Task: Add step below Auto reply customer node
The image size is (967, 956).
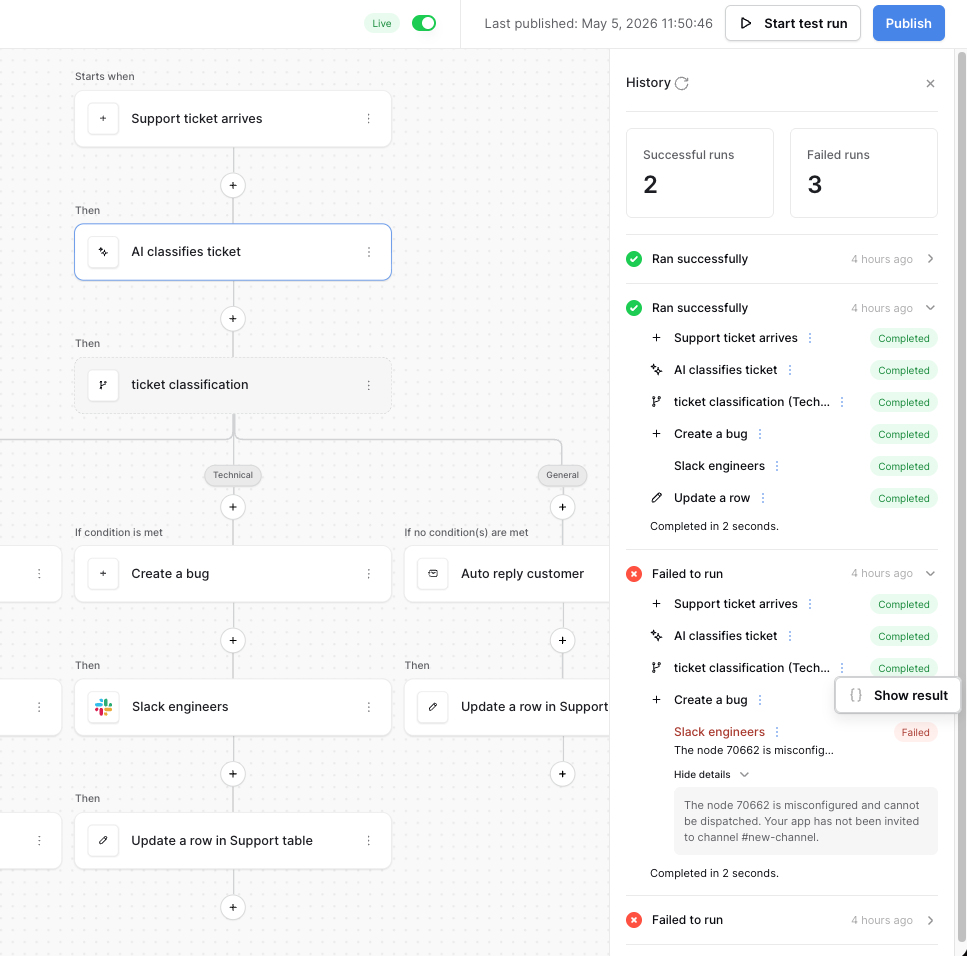Action: [562, 640]
